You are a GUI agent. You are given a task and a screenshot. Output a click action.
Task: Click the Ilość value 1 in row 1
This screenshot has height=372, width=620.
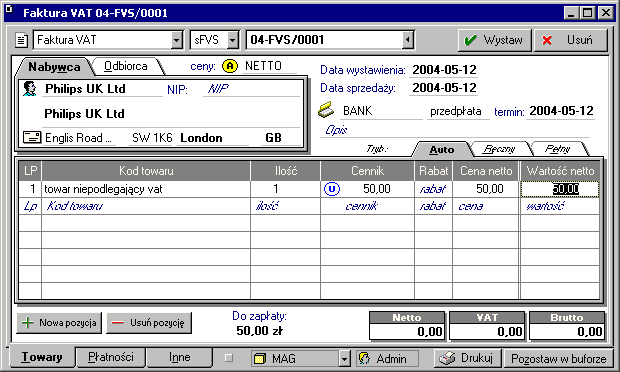pyautogui.click(x=285, y=189)
